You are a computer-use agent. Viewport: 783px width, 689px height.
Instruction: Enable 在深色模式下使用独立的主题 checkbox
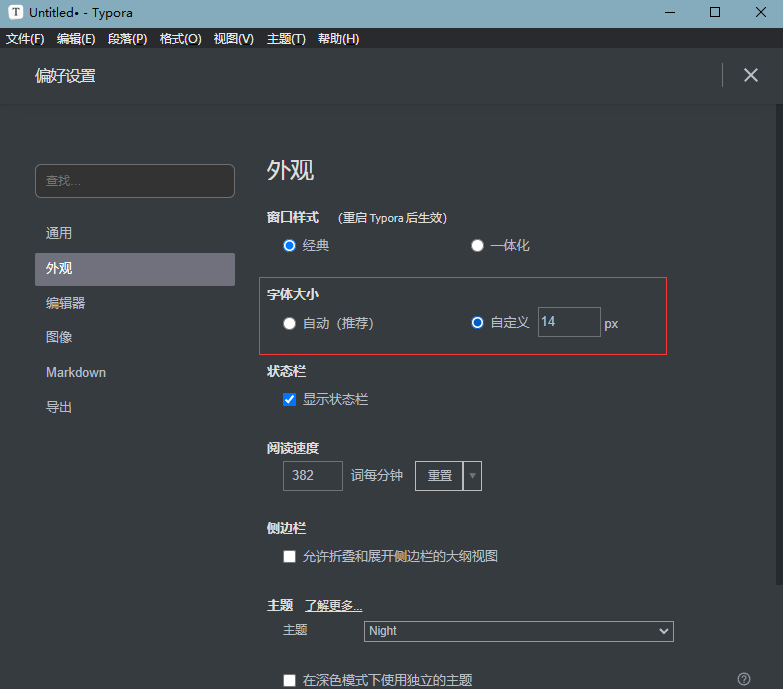coord(289,680)
